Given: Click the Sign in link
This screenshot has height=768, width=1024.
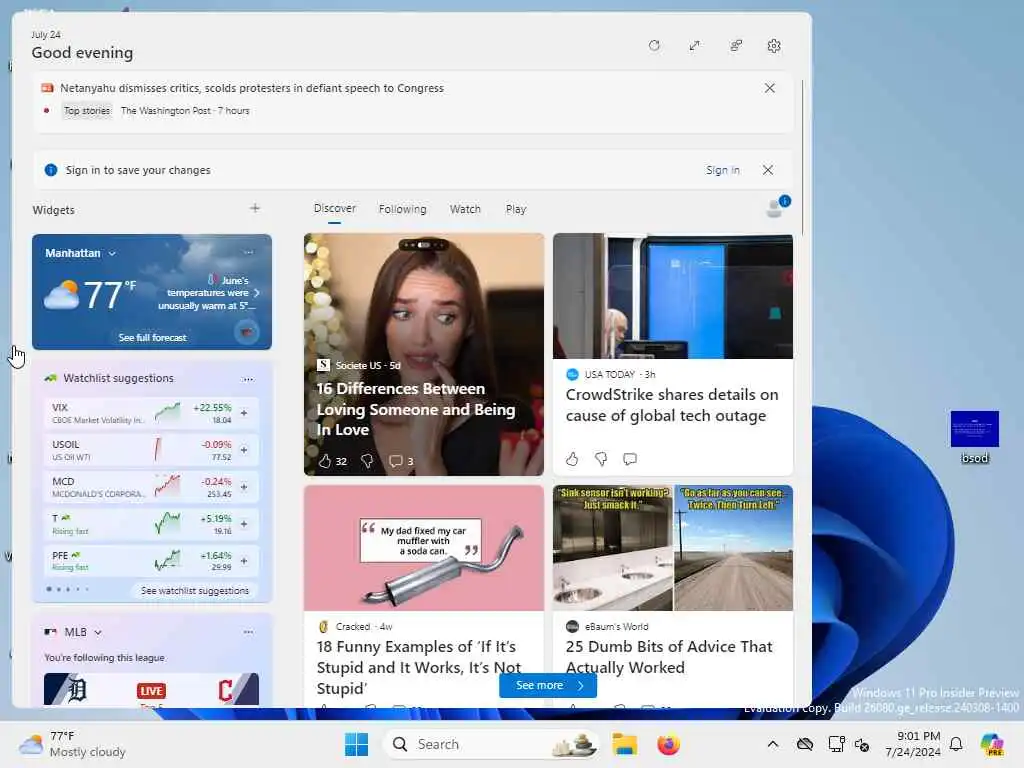Looking at the screenshot, I should pyautogui.click(x=722, y=170).
